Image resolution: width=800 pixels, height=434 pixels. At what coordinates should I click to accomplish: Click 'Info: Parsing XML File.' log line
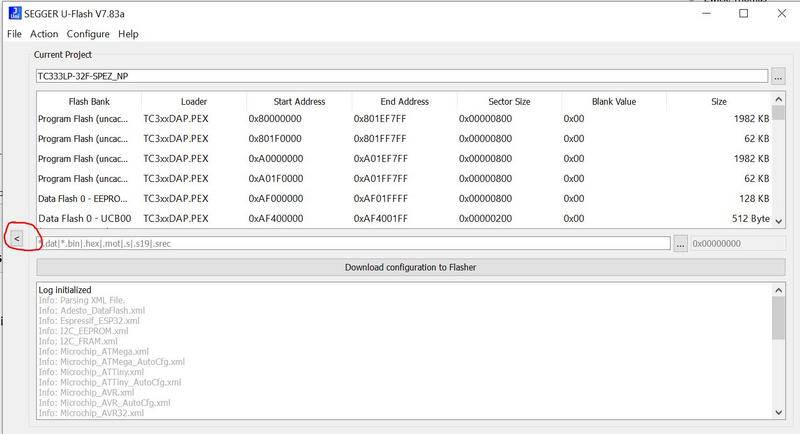click(82, 300)
